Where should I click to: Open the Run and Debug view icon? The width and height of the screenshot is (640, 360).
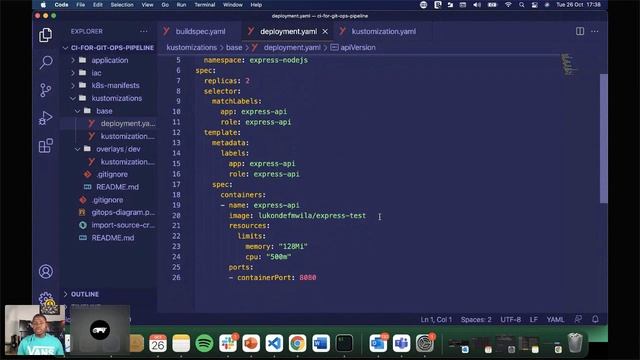(46, 118)
